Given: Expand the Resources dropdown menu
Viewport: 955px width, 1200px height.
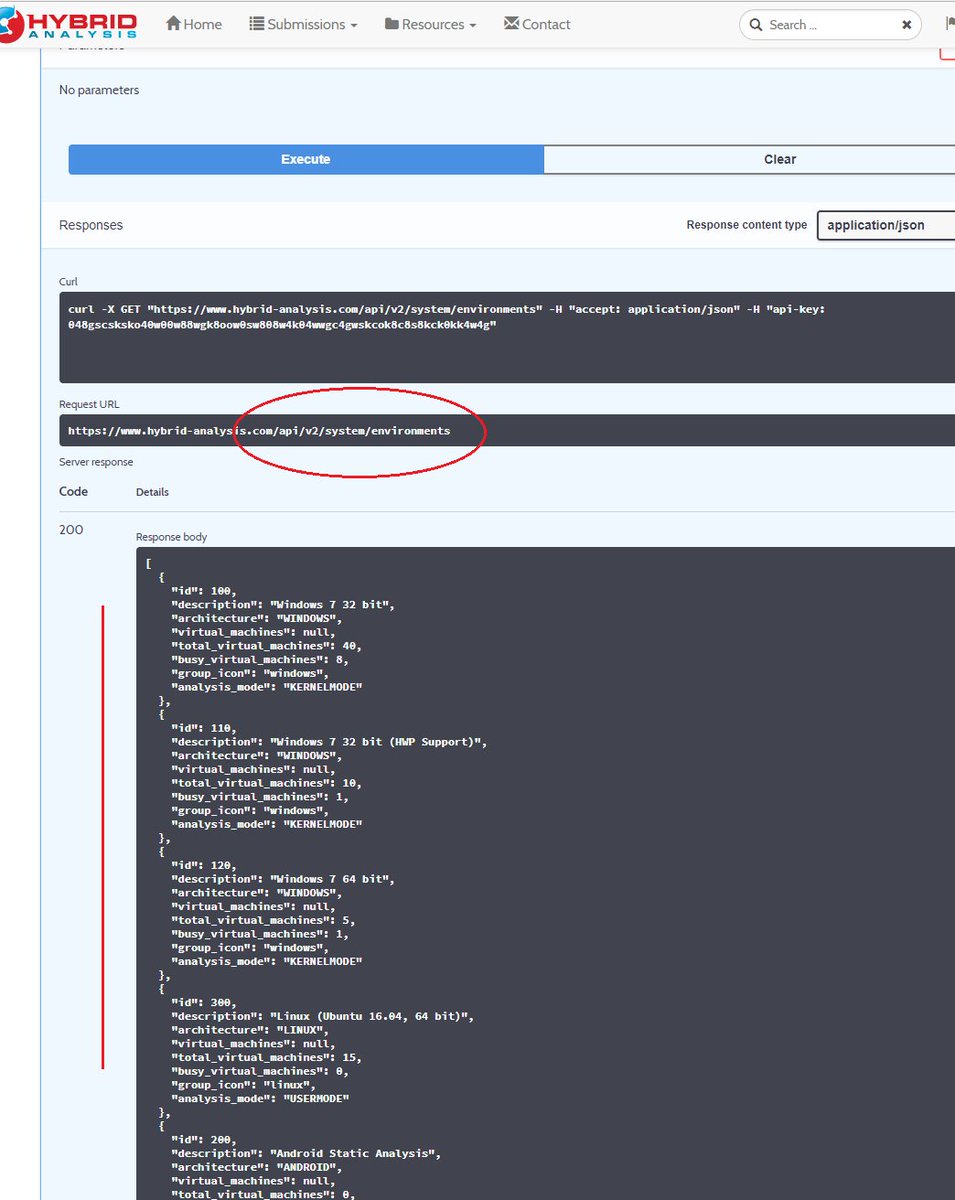Looking at the screenshot, I should 430,24.
